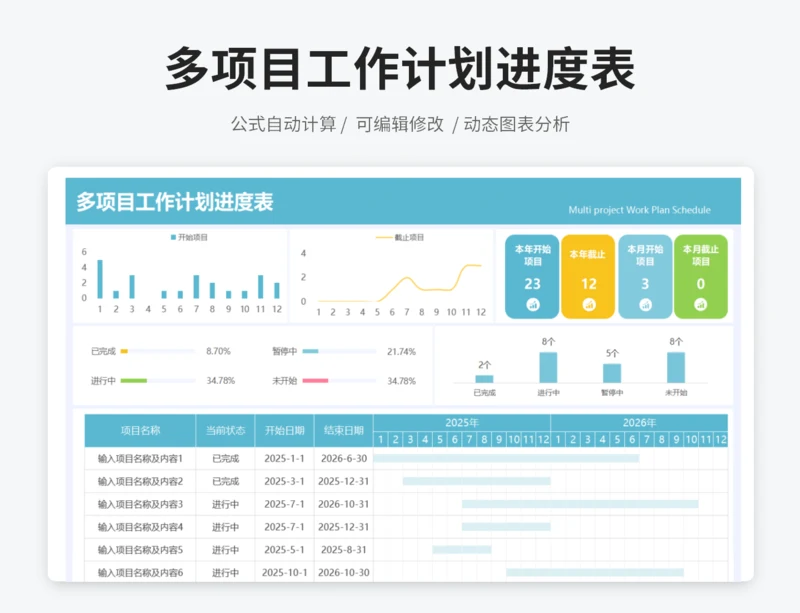Select cell 输入项目名称及内容3

[x=140, y=504]
